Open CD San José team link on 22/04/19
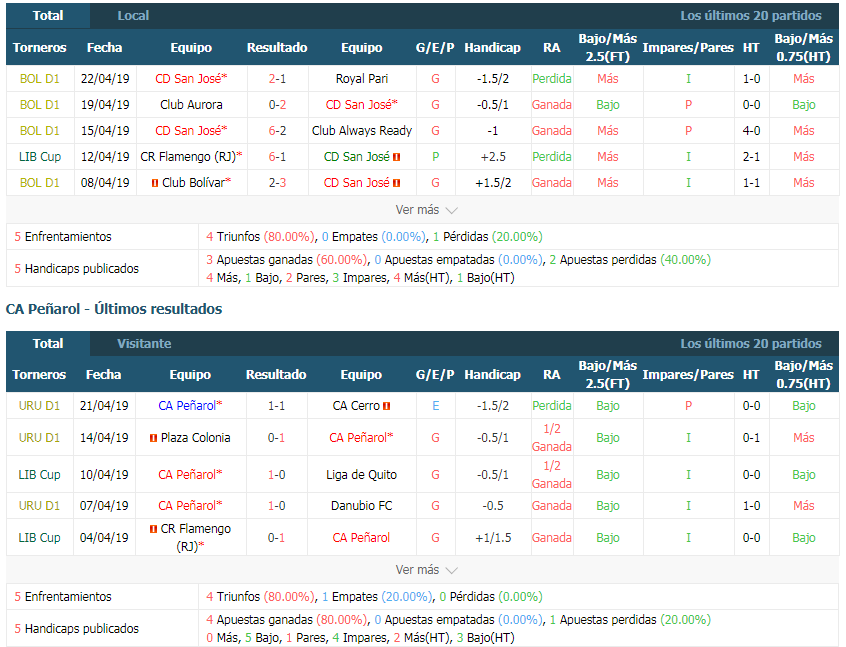Screen dimensions: 846x647 [x=191, y=79]
